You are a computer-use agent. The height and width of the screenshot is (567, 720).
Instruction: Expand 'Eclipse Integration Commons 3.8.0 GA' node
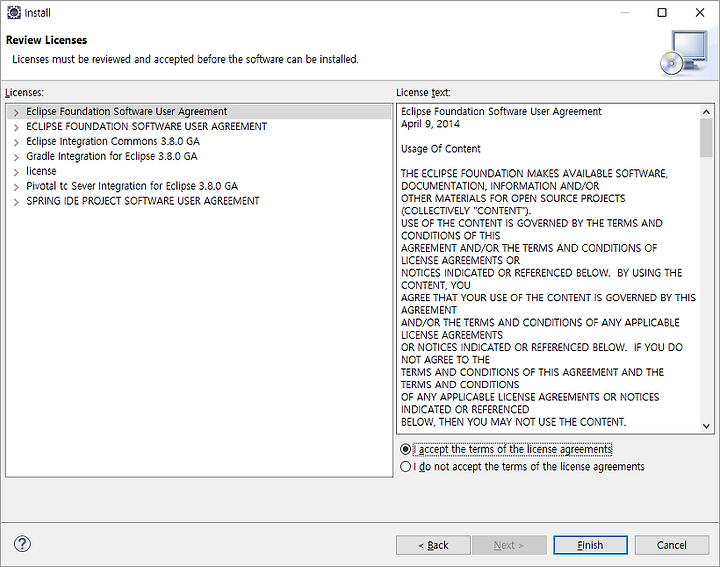click(16, 142)
